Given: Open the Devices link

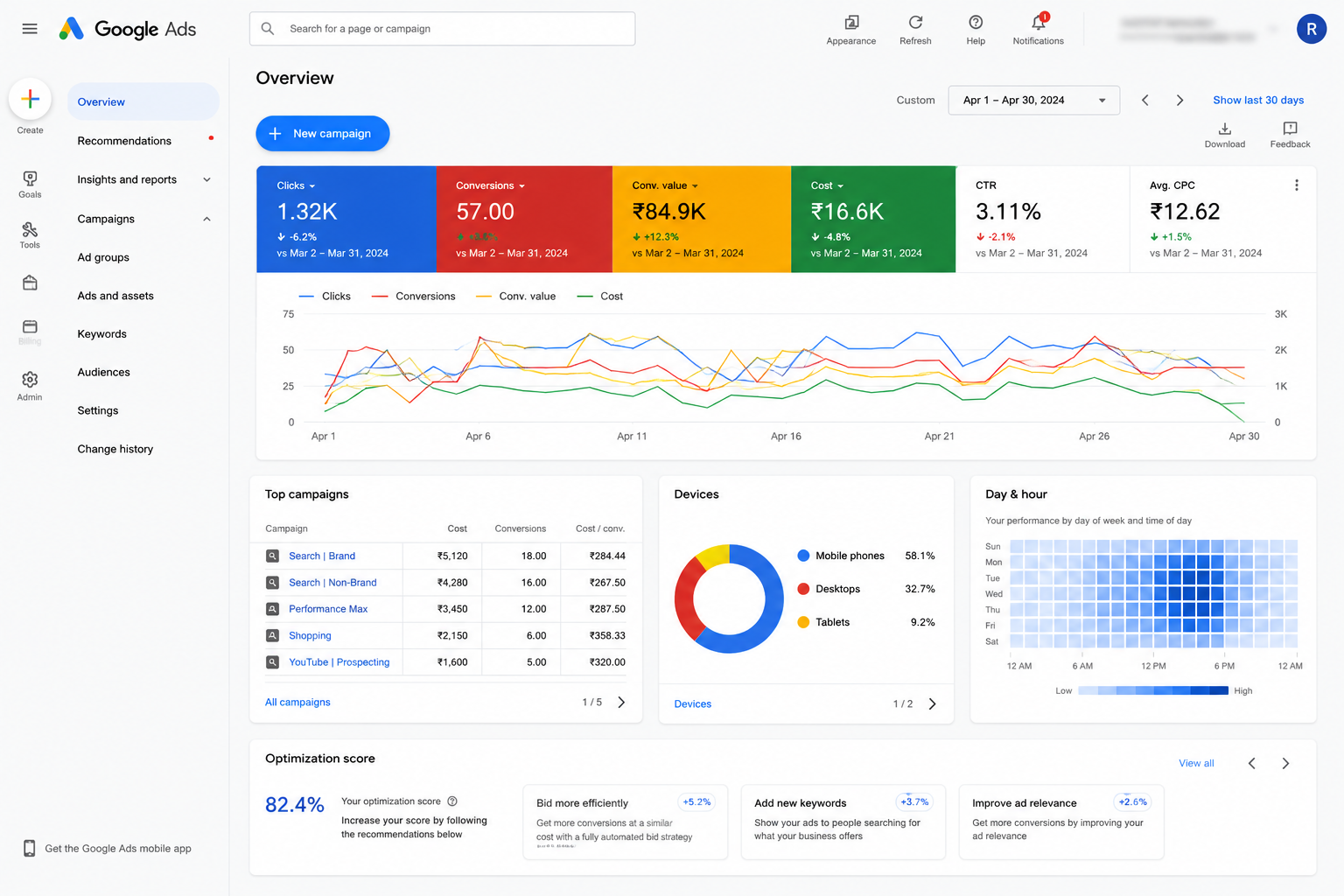Looking at the screenshot, I should 693,704.
